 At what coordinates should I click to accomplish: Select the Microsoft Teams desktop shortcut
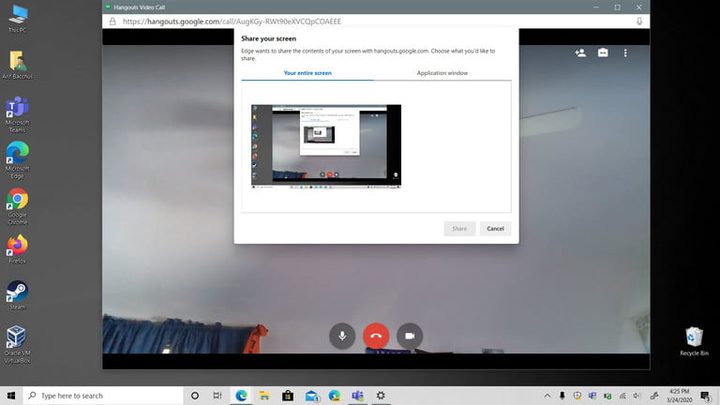pos(17,114)
